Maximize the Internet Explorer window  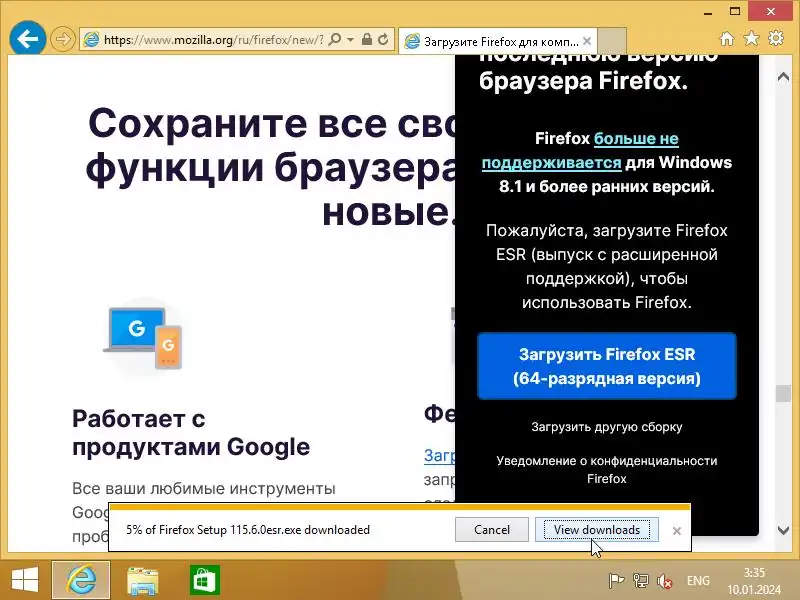click(735, 11)
